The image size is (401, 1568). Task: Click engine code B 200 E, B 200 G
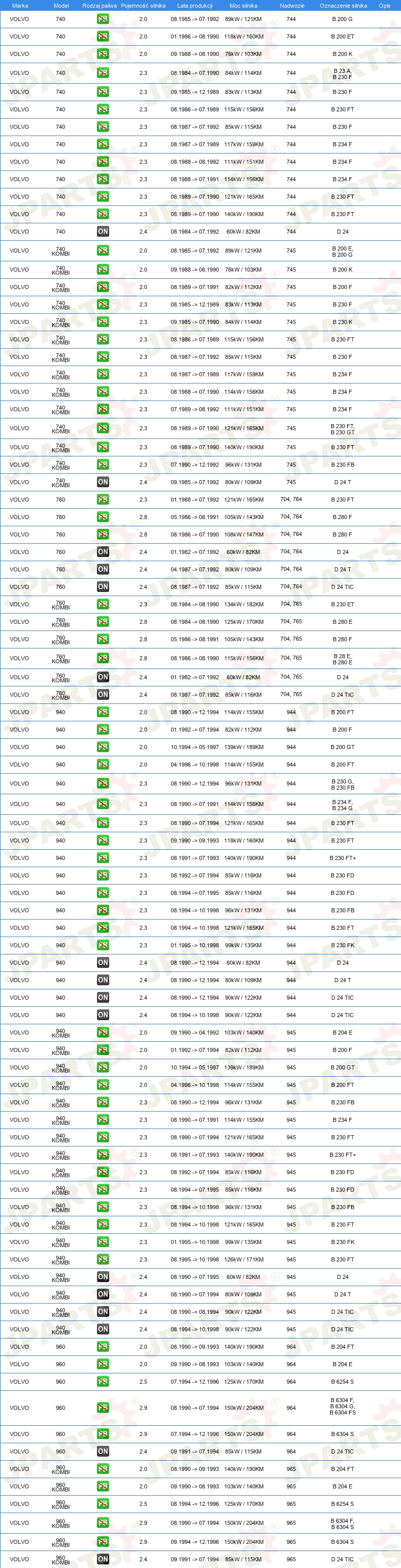(x=343, y=252)
